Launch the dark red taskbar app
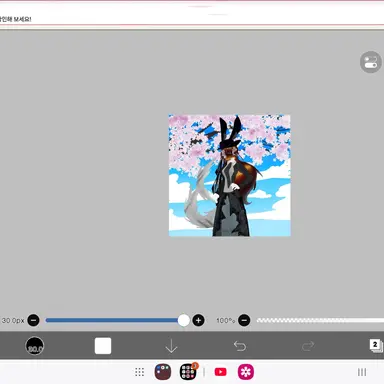The image size is (384, 384). click(x=163, y=372)
